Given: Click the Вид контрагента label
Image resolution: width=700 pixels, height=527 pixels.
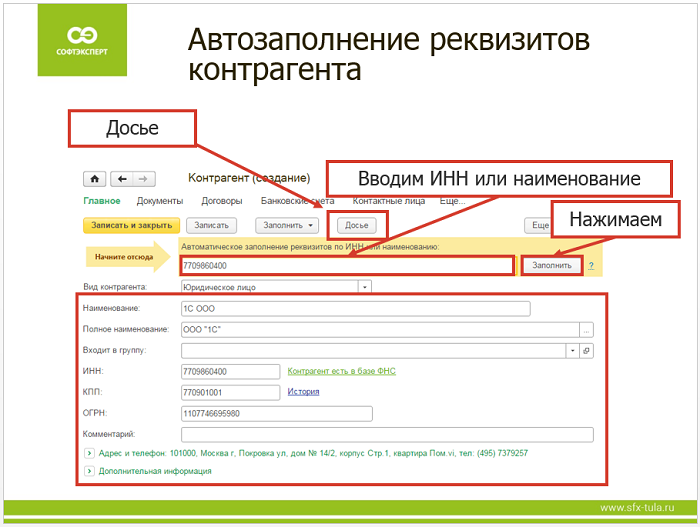Looking at the screenshot, I should tap(115, 287).
